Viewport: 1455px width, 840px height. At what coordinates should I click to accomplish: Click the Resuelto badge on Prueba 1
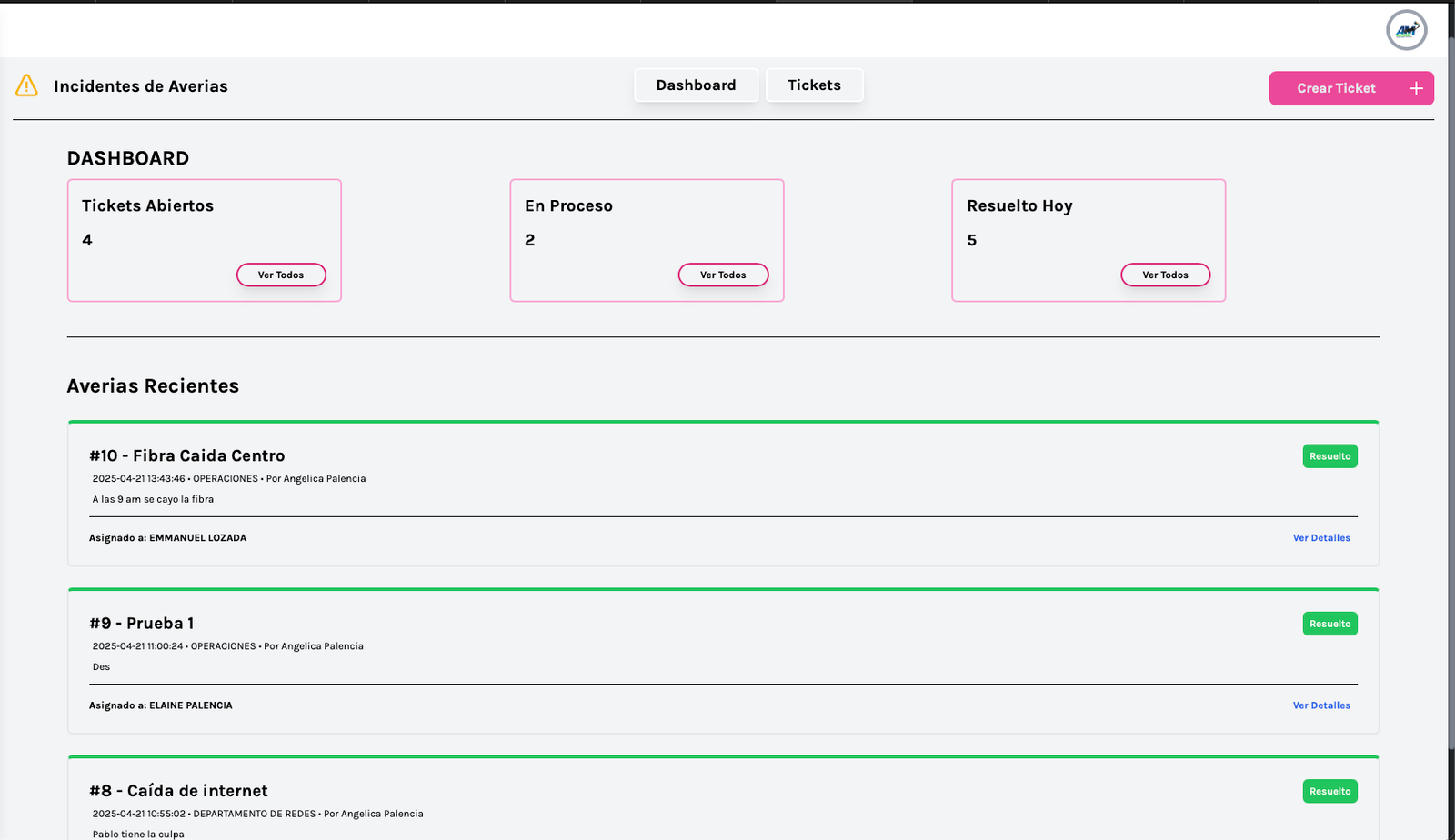click(x=1329, y=624)
